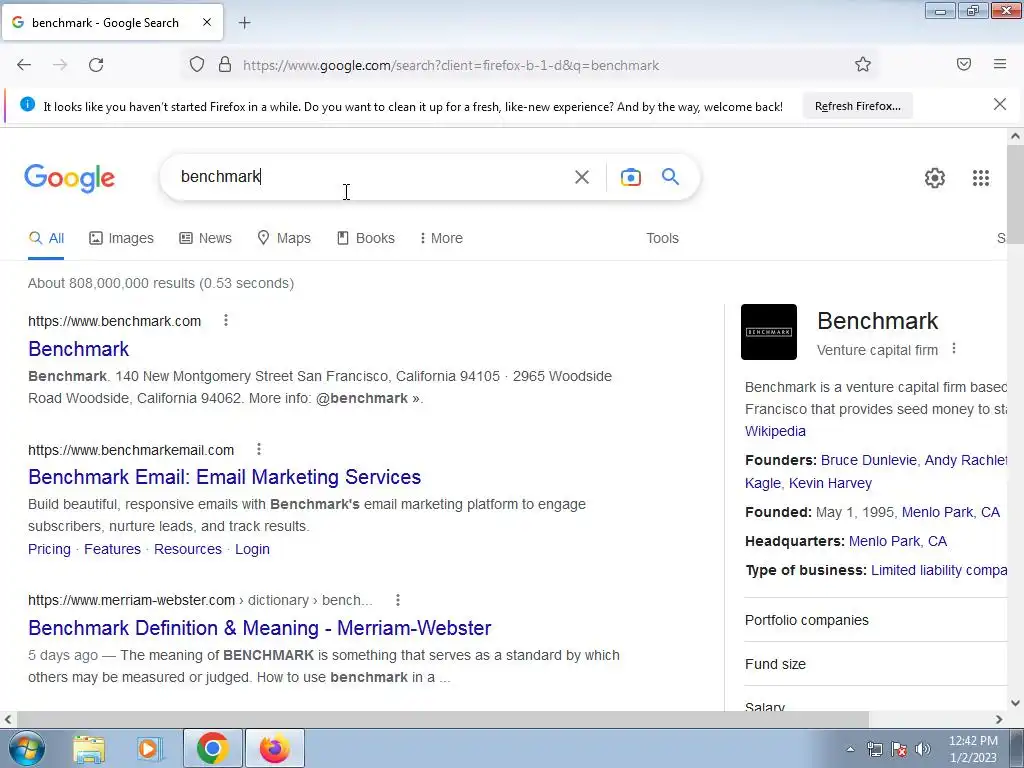Image resolution: width=1024 pixels, height=768 pixels.
Task: Search by image with the camera icon
Action: pos(630,177)
